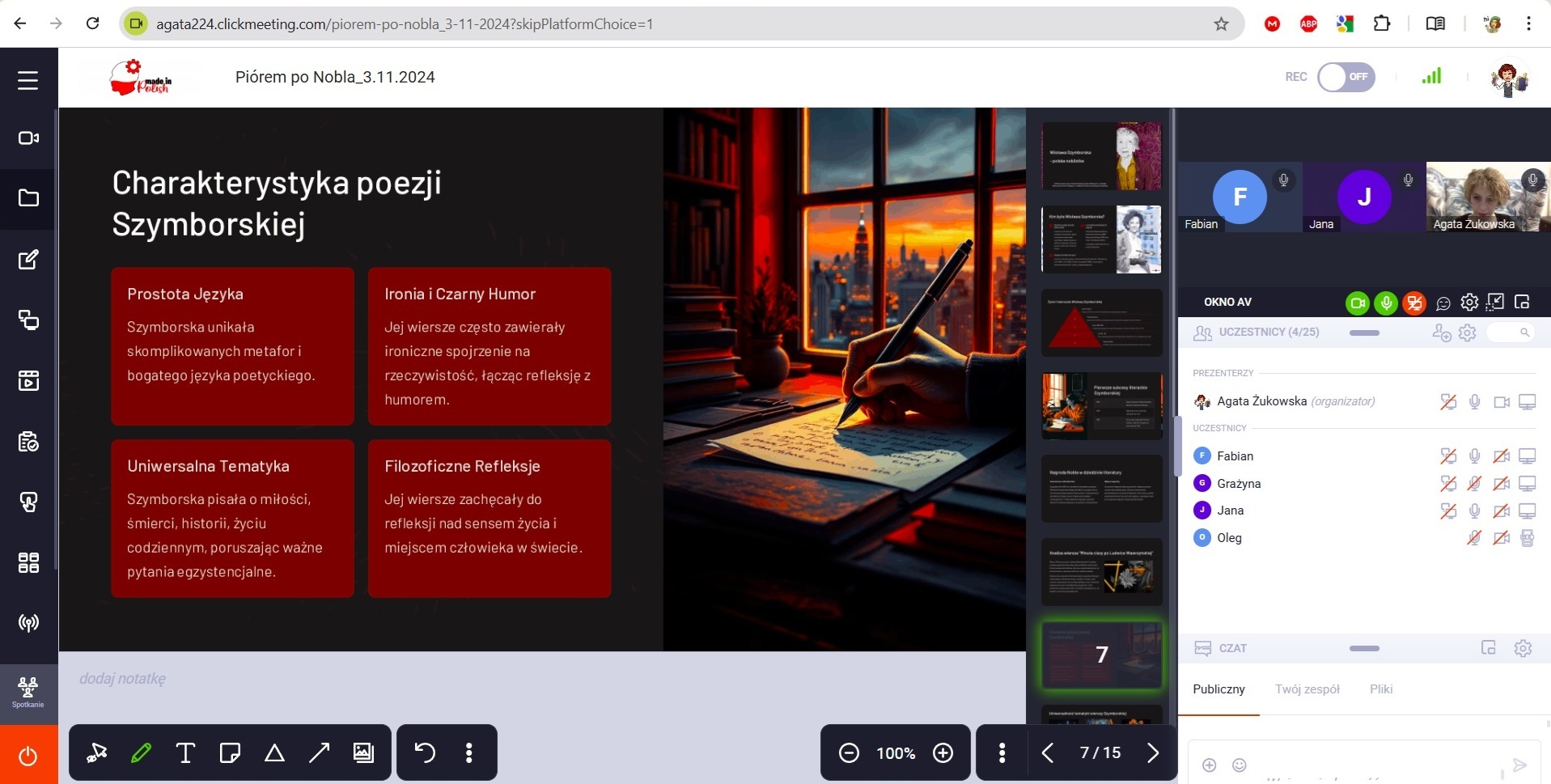The height and width of the screenshot is (784, 1551).
Task: Click the 100% zoom level value
Action: (x=896, y=753)
